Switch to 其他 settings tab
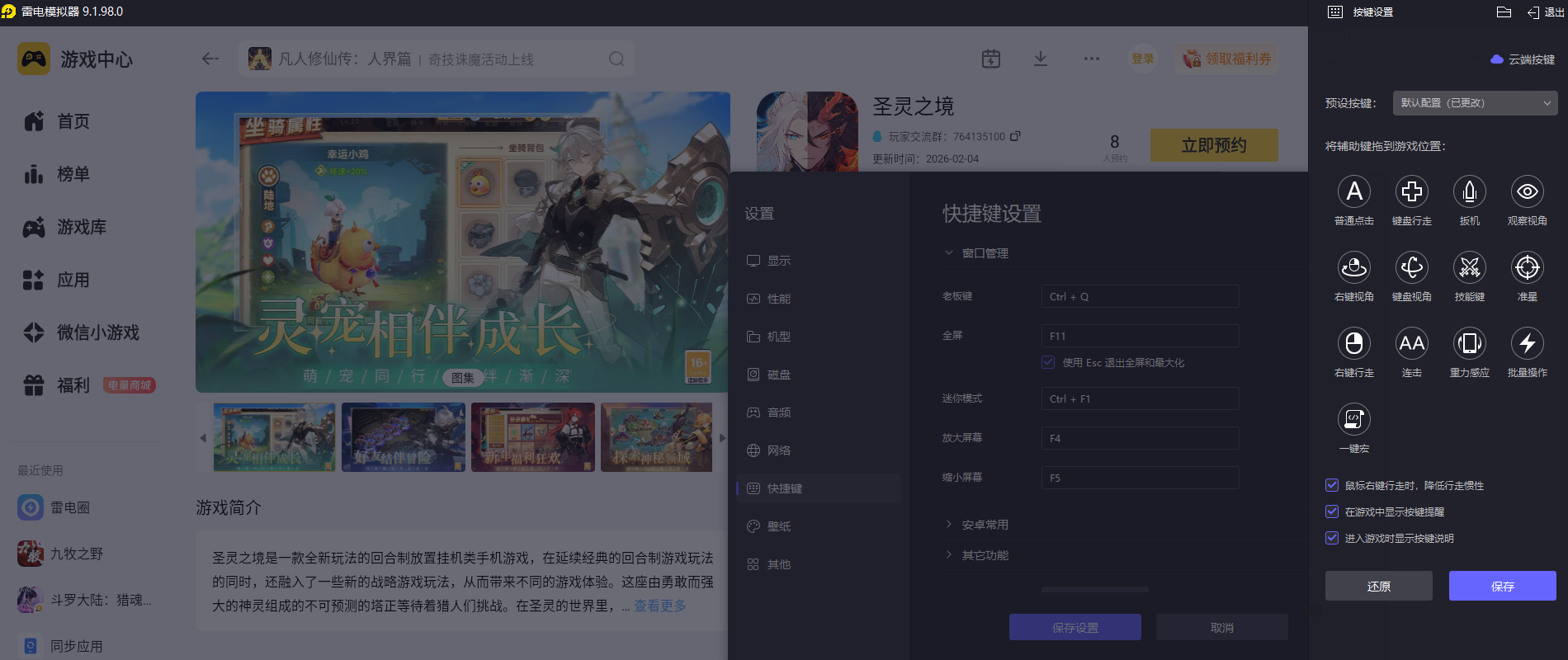The height and width of the screenshot is (660, 1568). click(x=819, y=564)
